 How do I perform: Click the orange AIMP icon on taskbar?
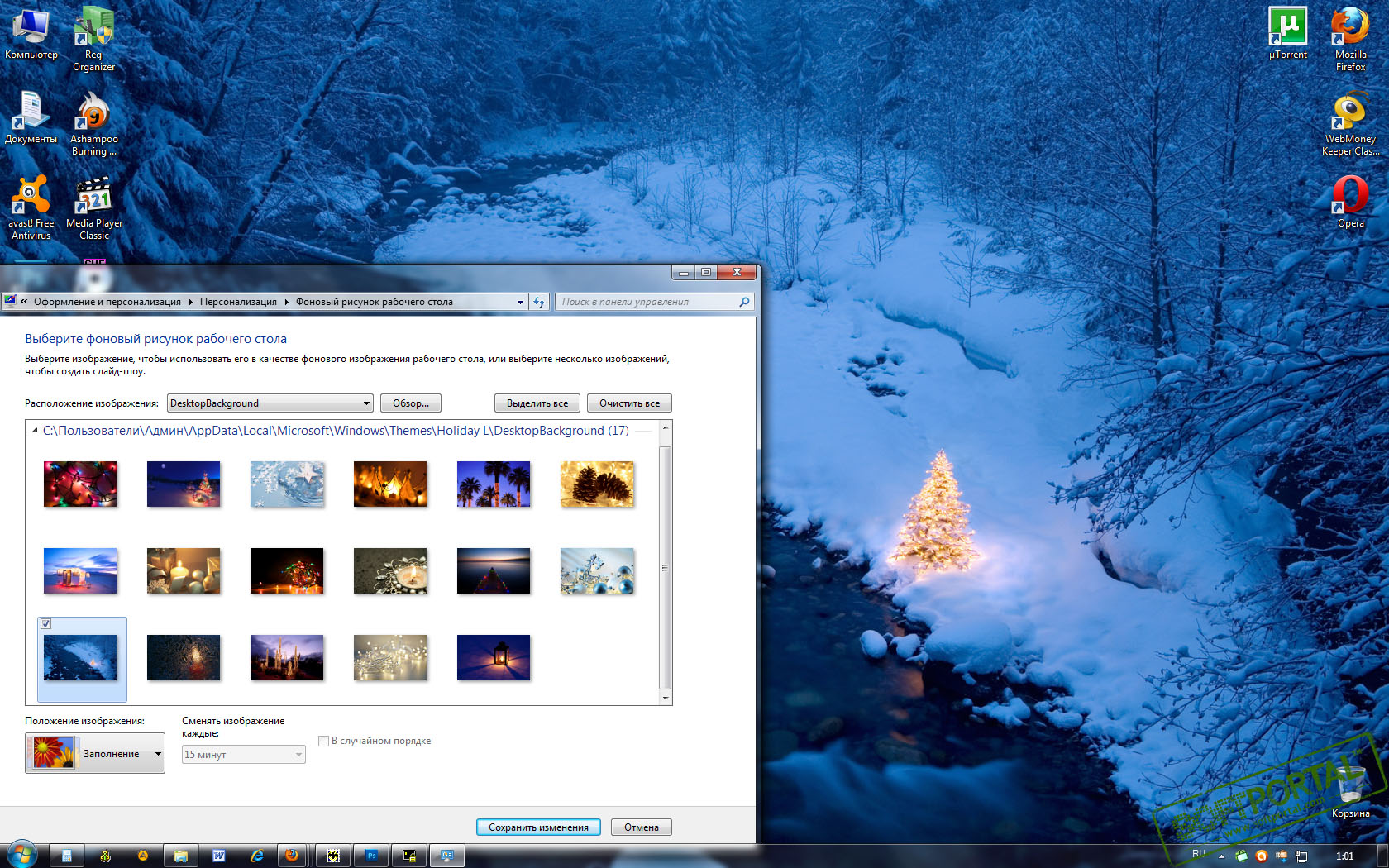pos(143,856)
